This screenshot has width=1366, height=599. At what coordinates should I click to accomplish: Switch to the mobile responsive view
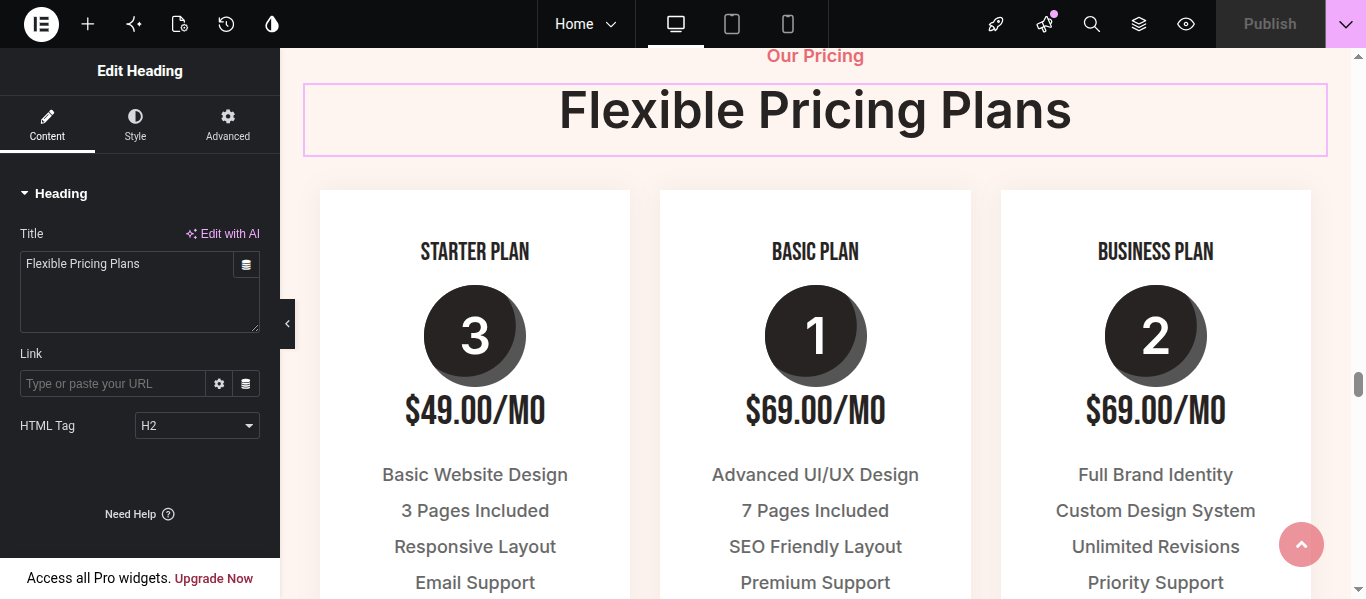click(788, 24)
